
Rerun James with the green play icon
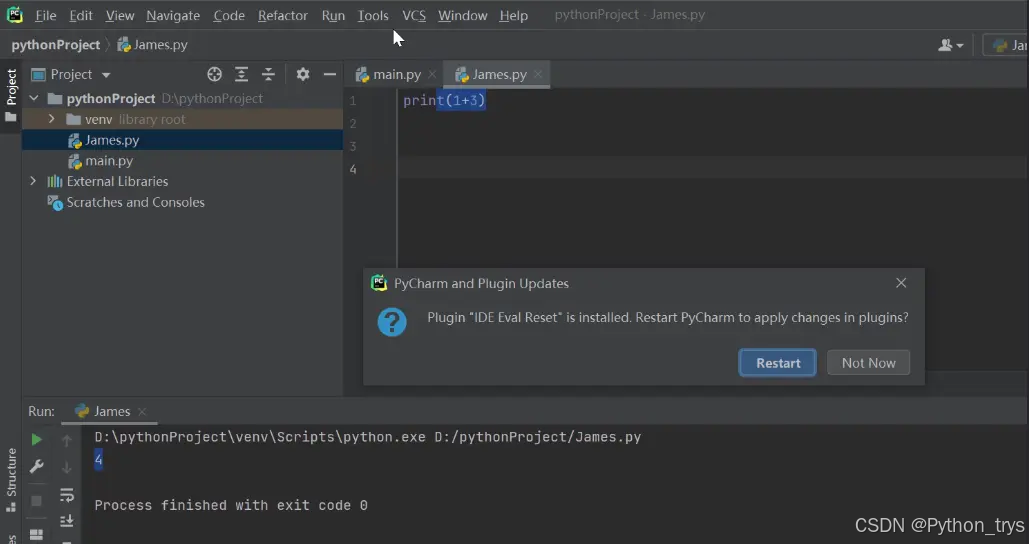(x=37, y=440)
